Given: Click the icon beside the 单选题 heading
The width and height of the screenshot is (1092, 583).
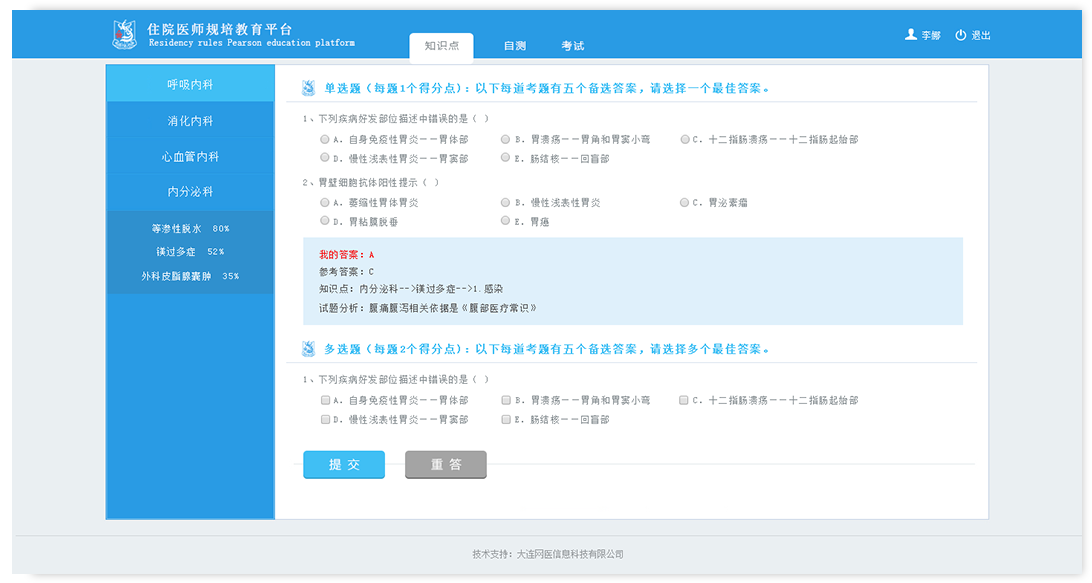Looking at the screenshot, I should 308,88.
